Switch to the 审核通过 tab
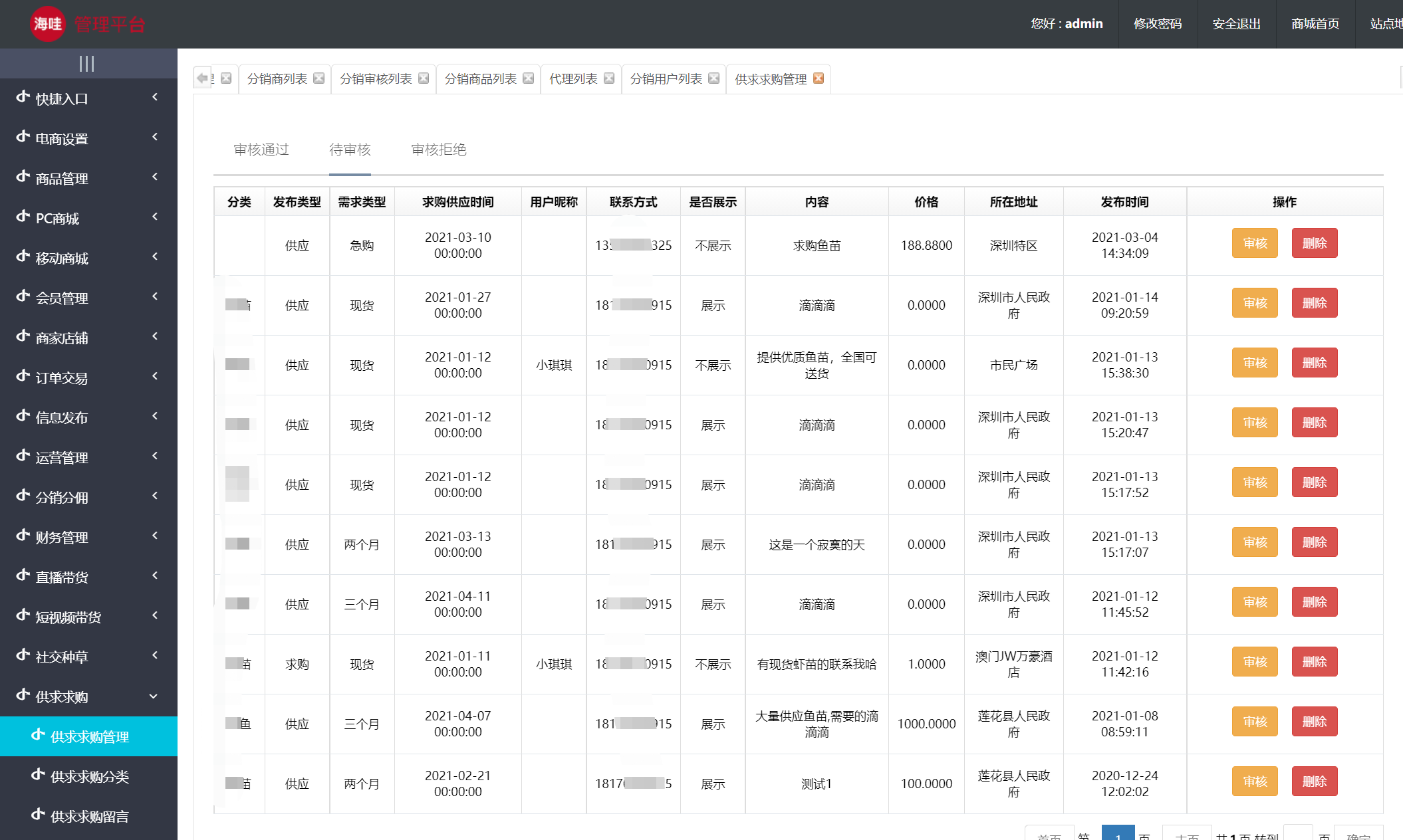The width and height of the screenshot is (1403, 840). (261, 150)
